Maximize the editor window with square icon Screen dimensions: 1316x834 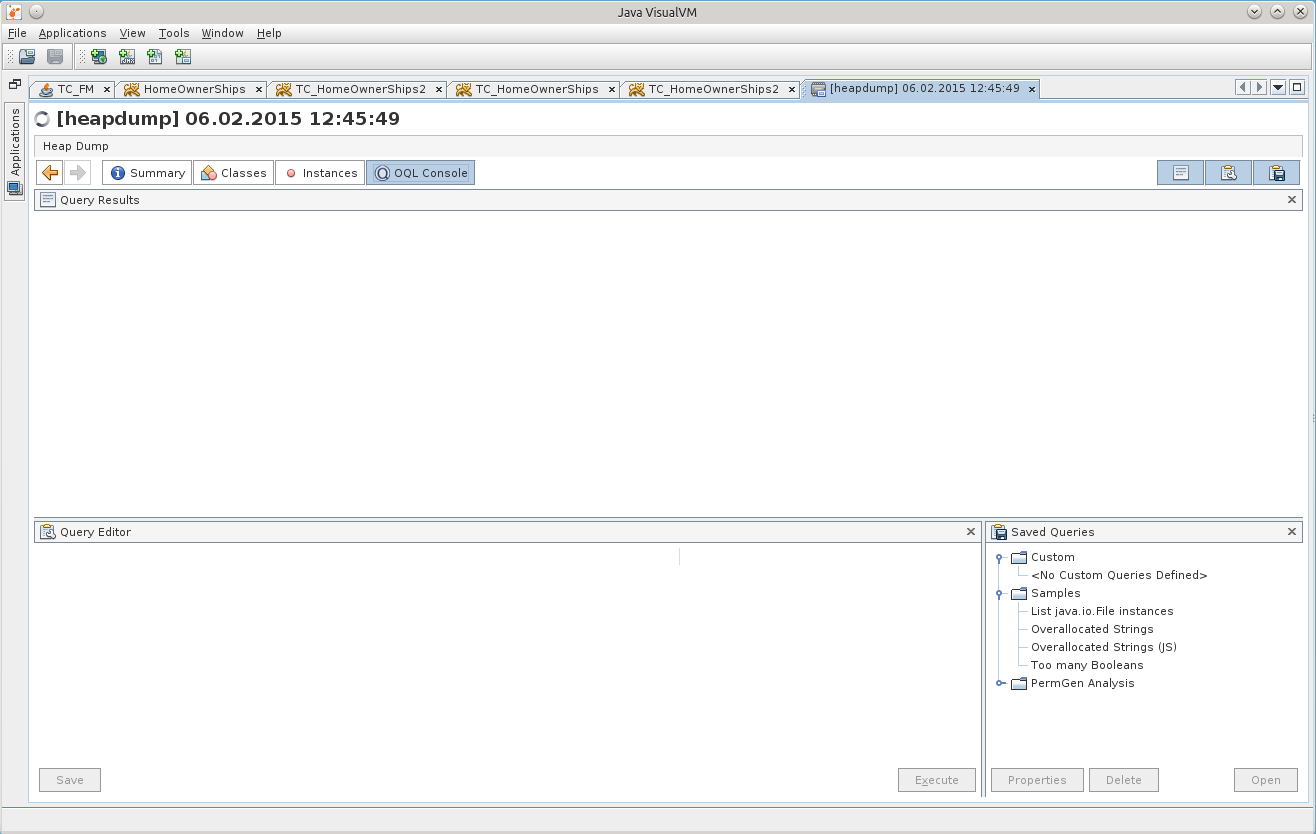coord(1297,88)
